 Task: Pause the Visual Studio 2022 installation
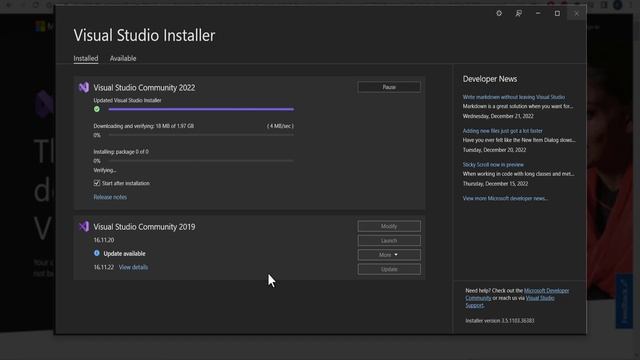click(x=389, y=87)
